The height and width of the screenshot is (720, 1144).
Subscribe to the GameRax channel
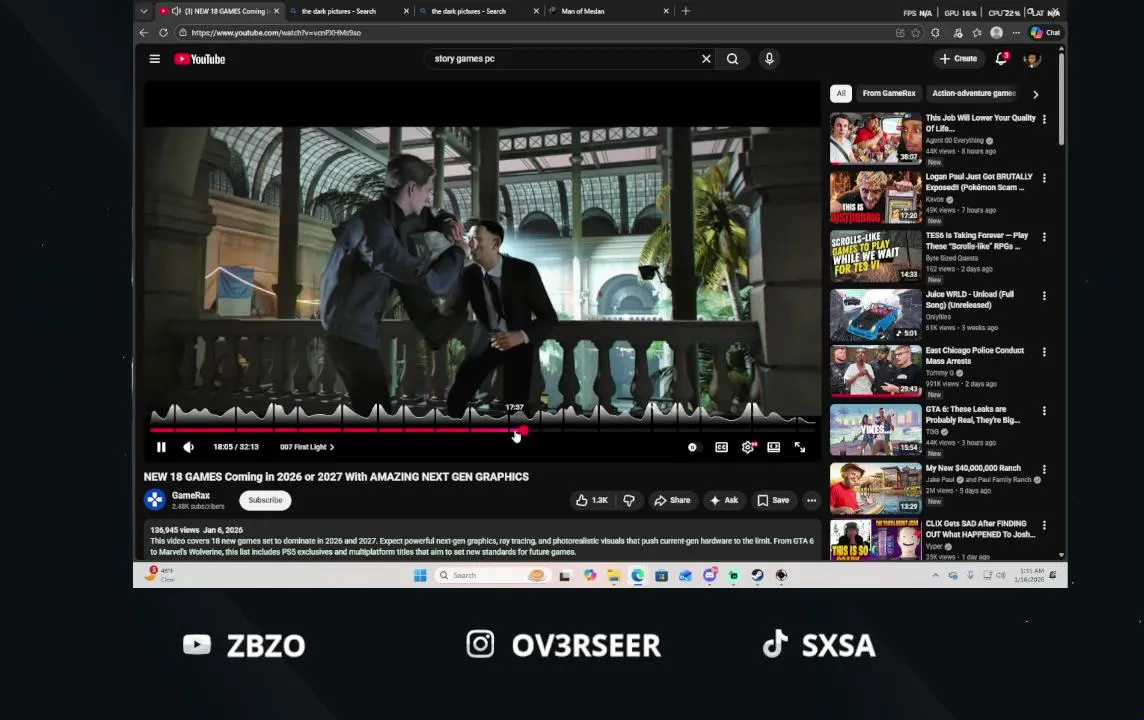point(265,500)
